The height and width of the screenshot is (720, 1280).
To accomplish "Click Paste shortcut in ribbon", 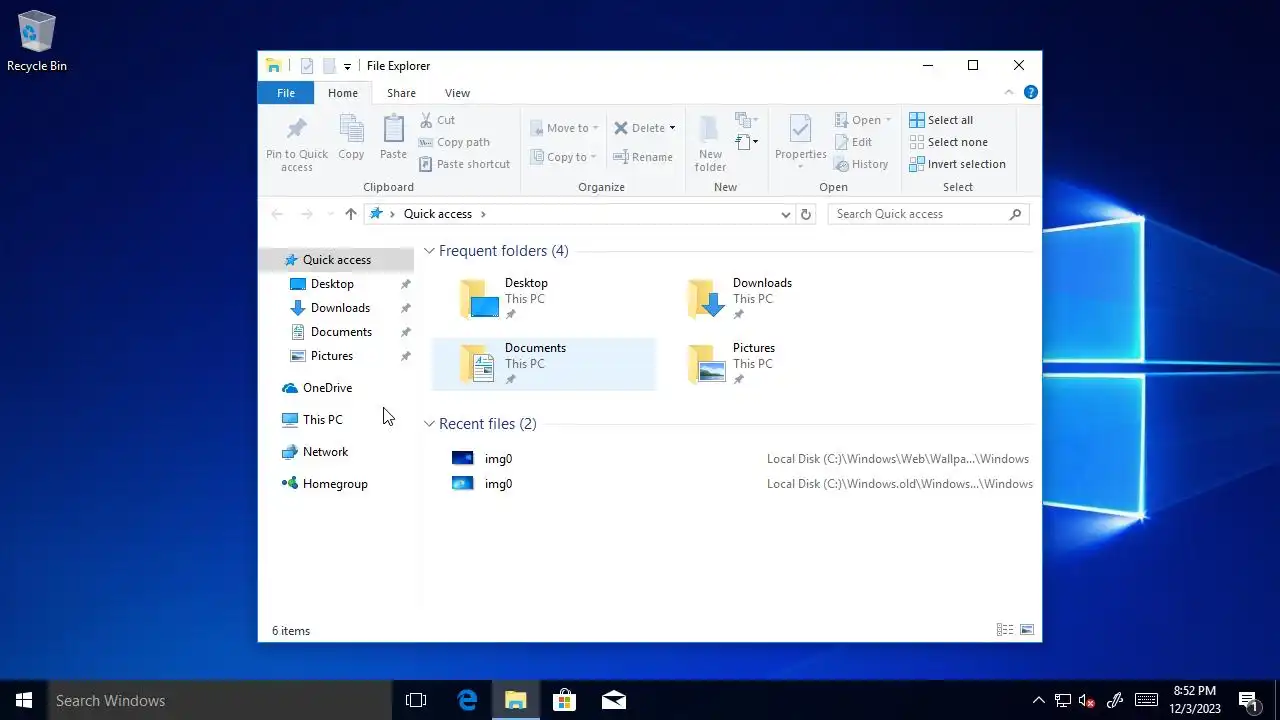I will pos(464,164).
